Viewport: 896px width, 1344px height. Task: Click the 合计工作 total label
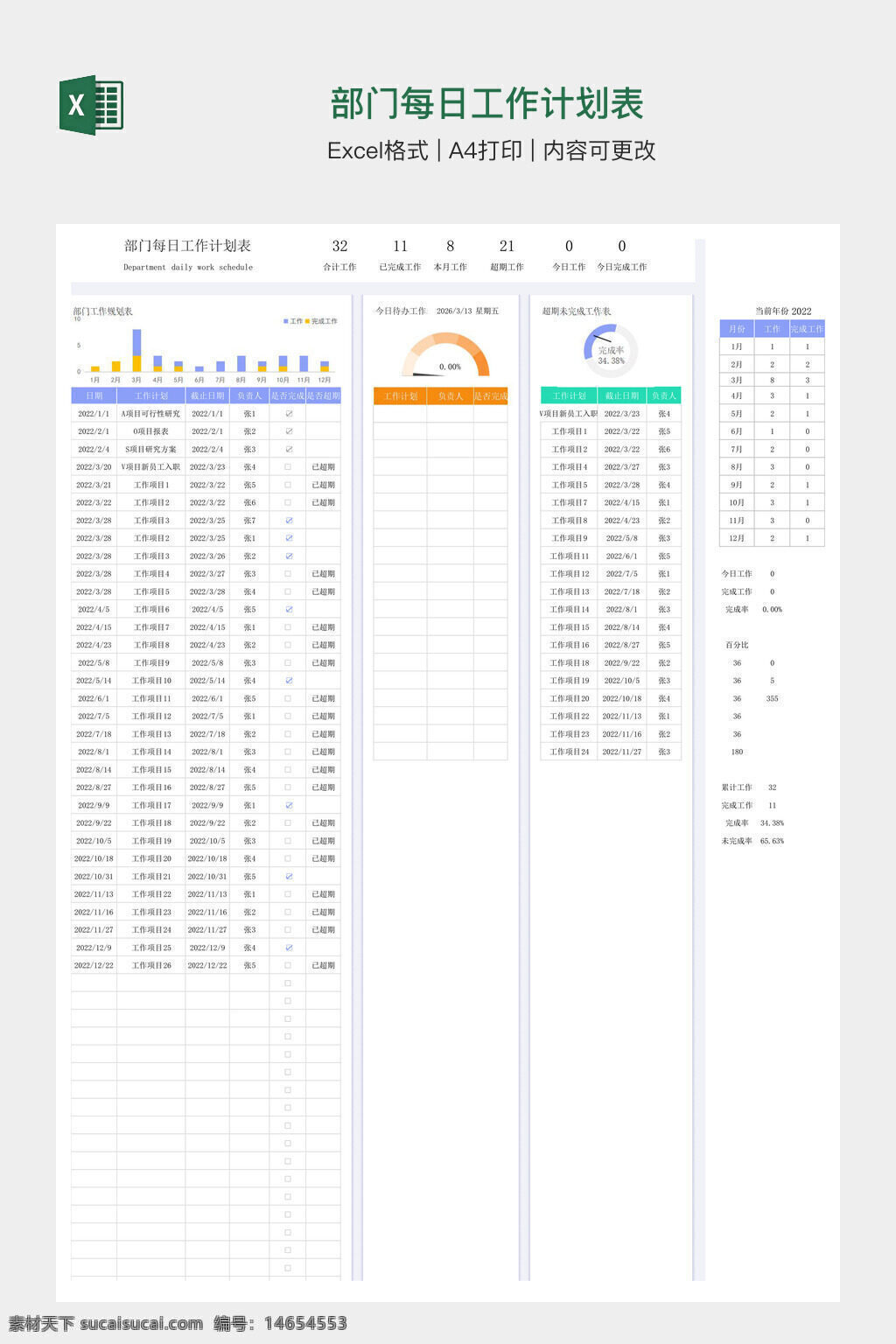pos(339,267)
